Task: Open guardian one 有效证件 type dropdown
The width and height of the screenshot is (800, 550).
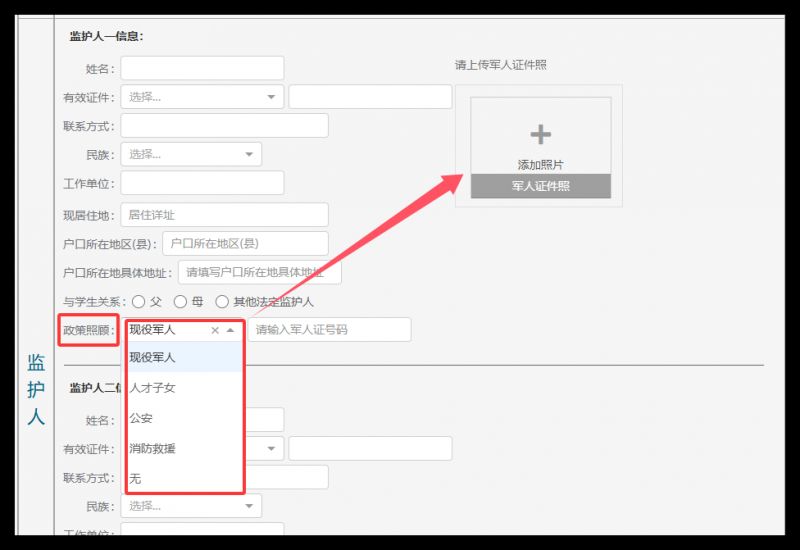Action: [x=202, y=97]
